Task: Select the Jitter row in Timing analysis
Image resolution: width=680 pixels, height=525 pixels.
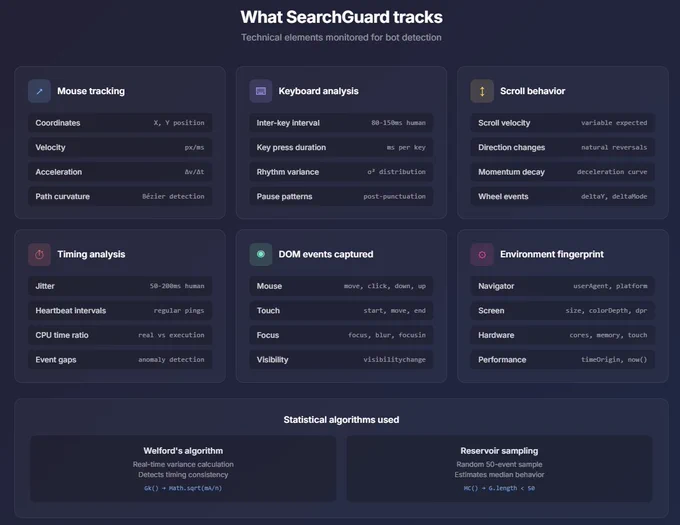Action: pos(120,286)
